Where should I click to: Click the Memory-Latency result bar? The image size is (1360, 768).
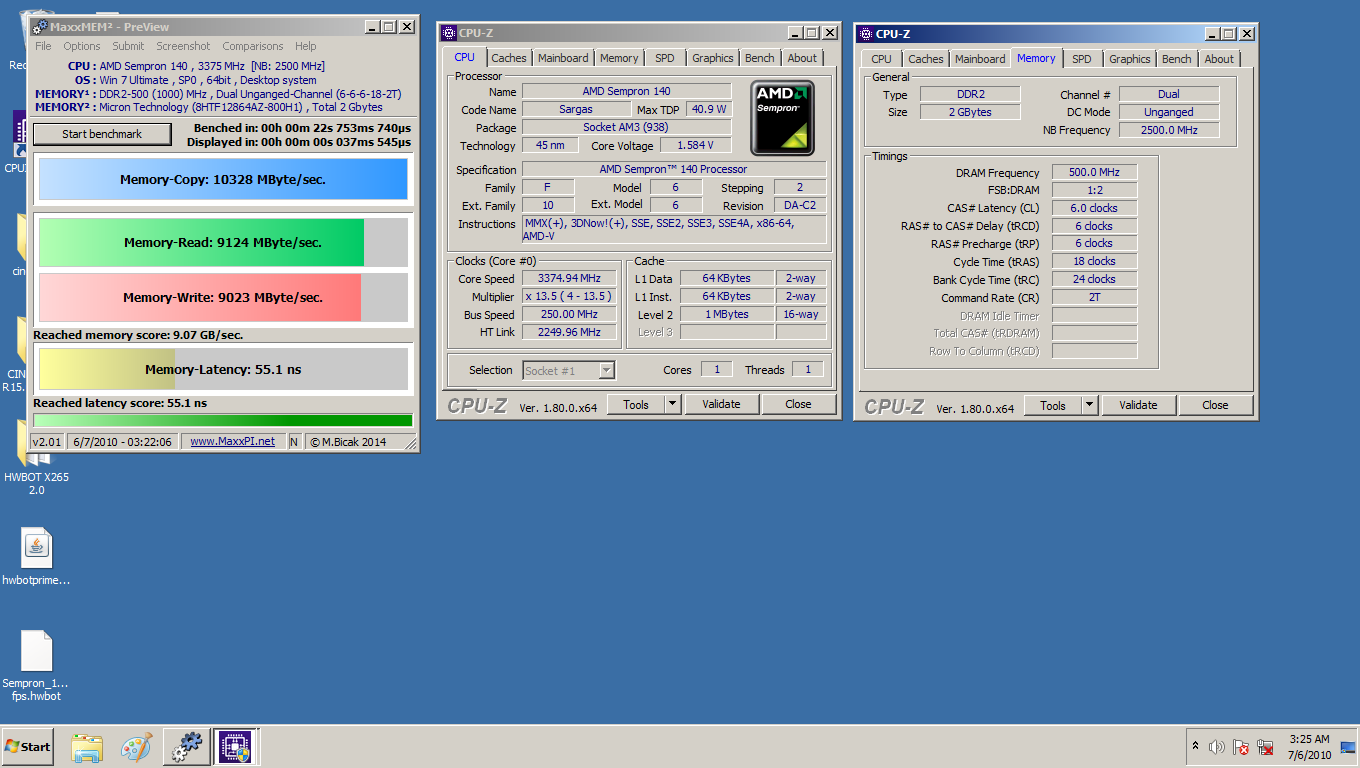pos(223,369)
